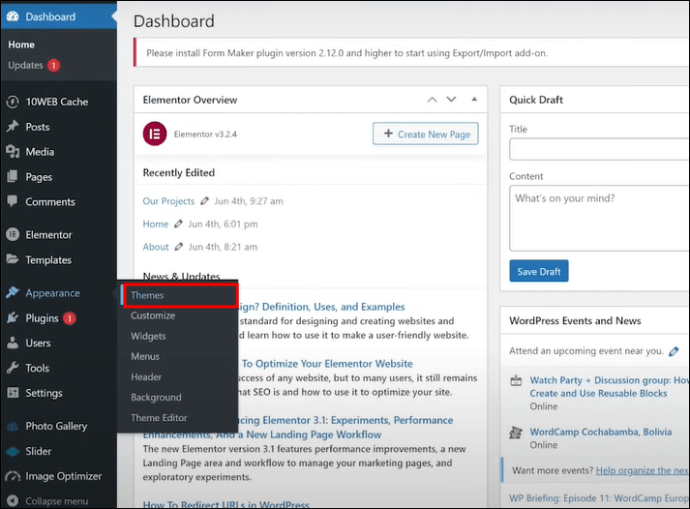Click the pencil icon beside Home page
Viewport: 690px width, 509px height.
coord(178,224)
